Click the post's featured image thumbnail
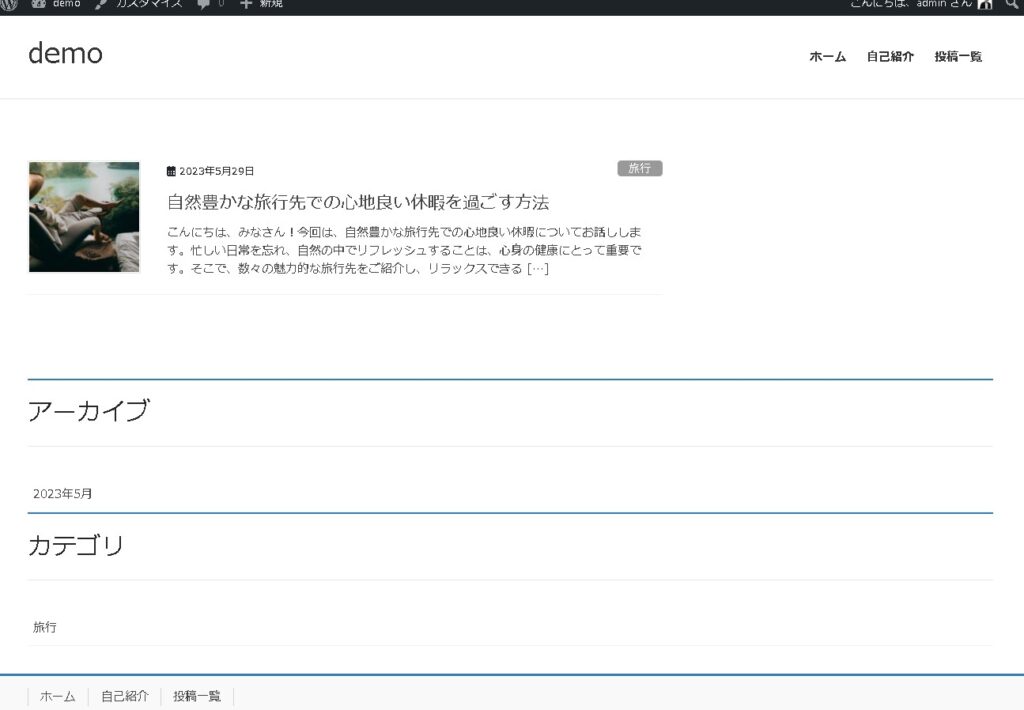Image resolution: width=1024 pixels, height=710 pixels. coord(84,217)
